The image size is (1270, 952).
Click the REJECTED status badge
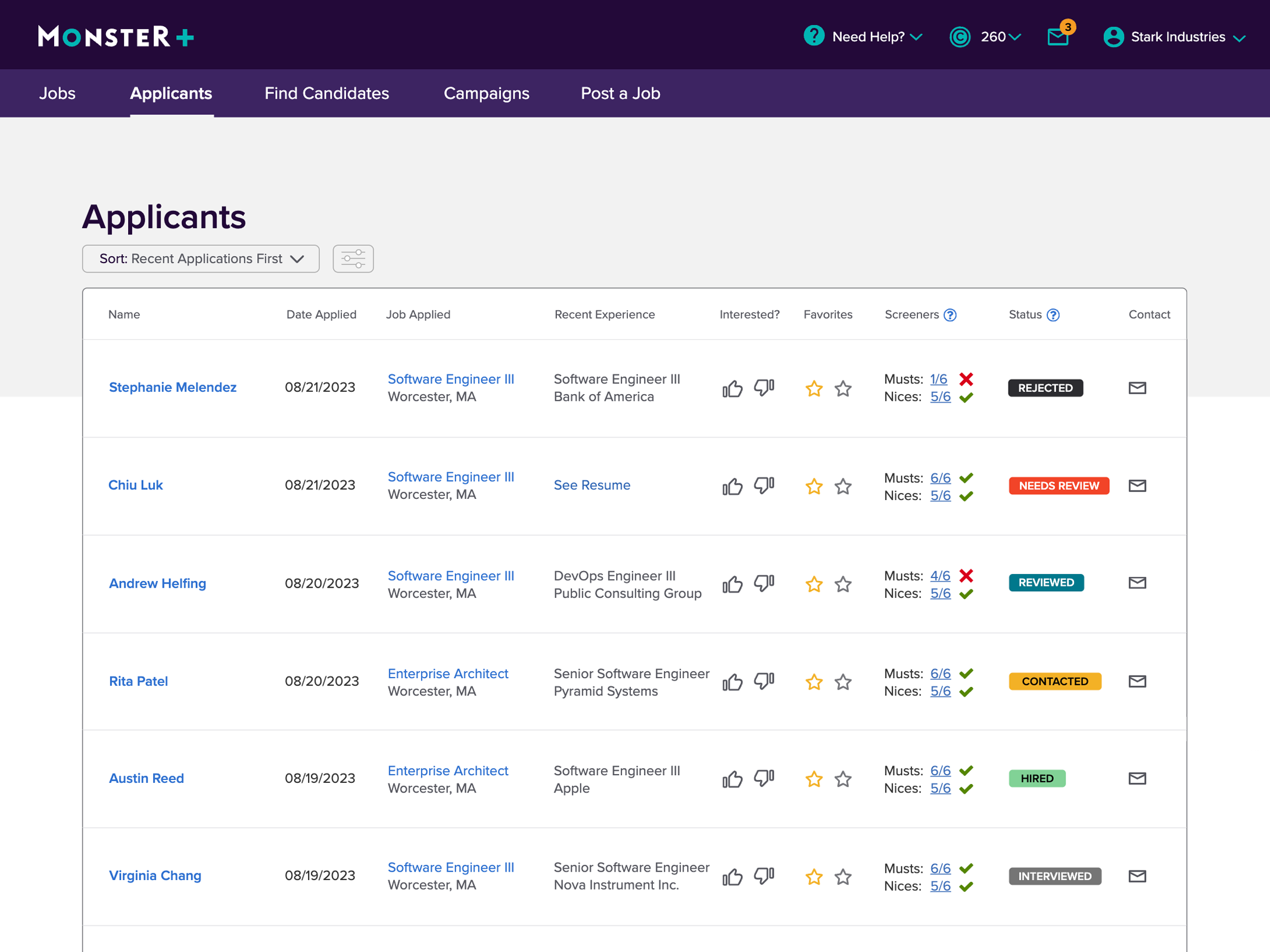pos(1045,388)
